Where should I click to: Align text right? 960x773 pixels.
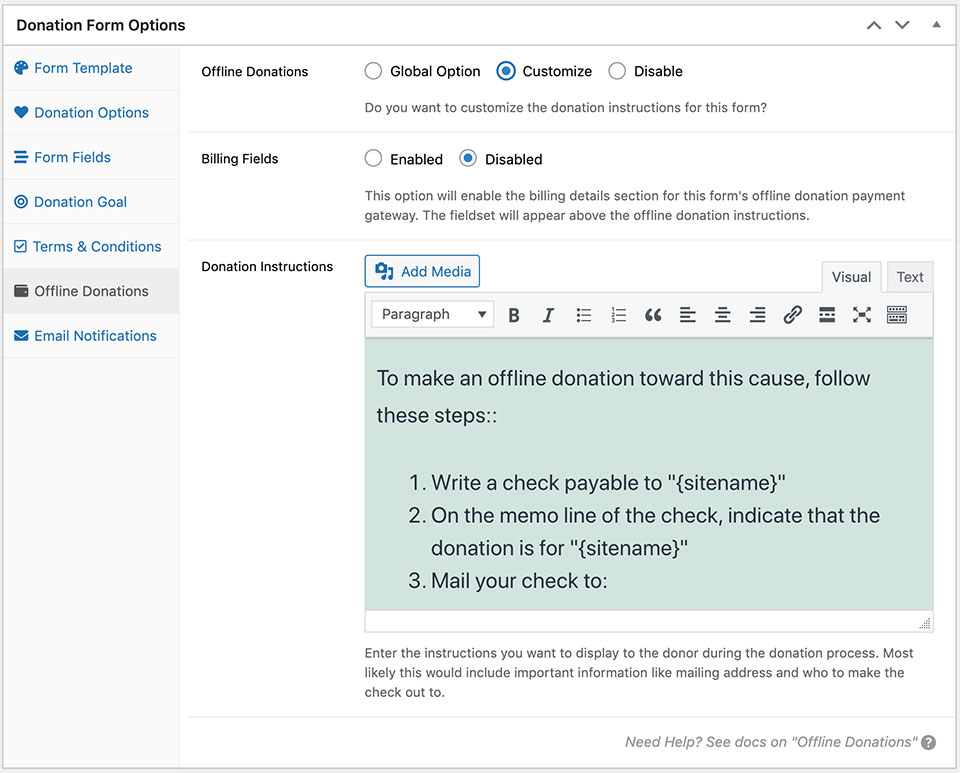pyautogui.click(x=757, y=315)
